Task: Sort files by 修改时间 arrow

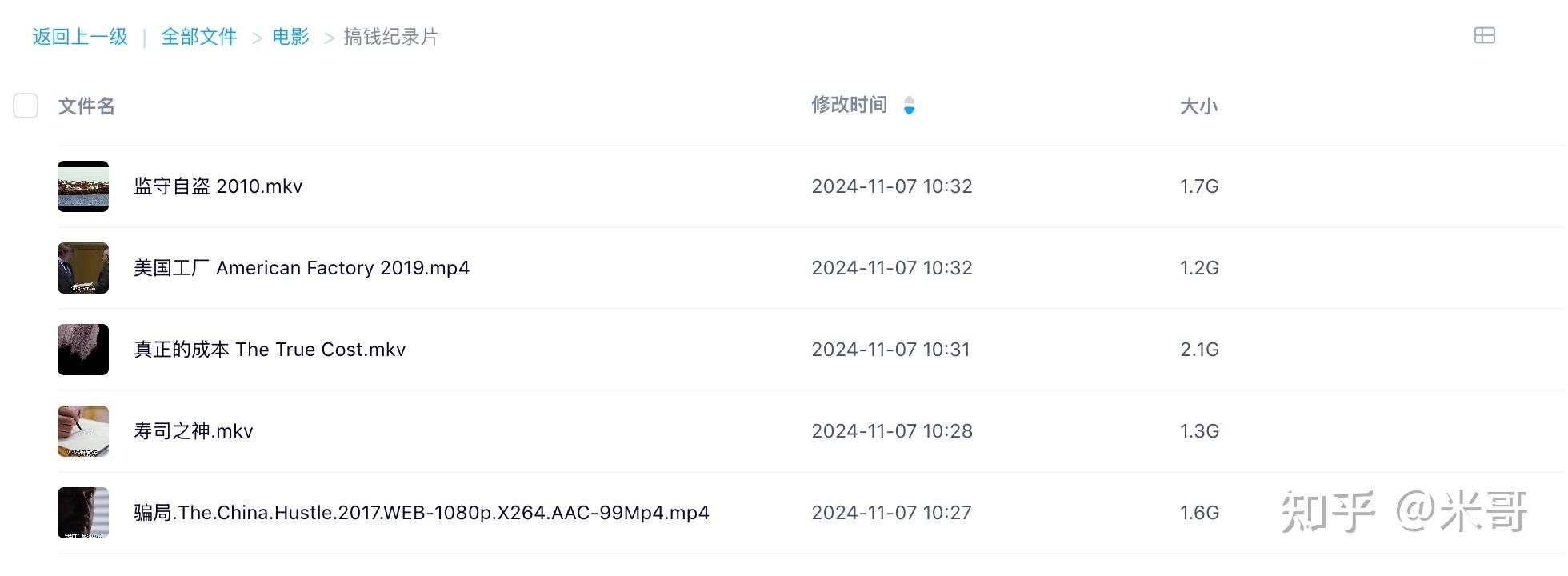Action: pos(909,106)
